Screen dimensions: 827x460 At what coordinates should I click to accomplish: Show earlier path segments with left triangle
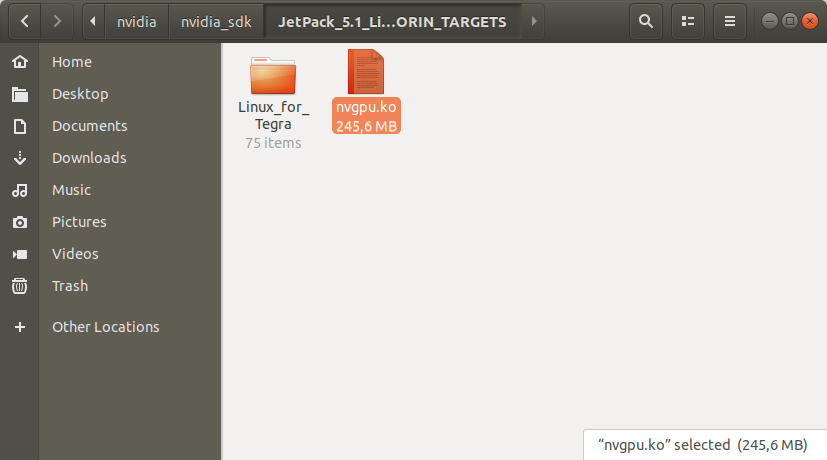pyautogui.click(x=93, y=21)
